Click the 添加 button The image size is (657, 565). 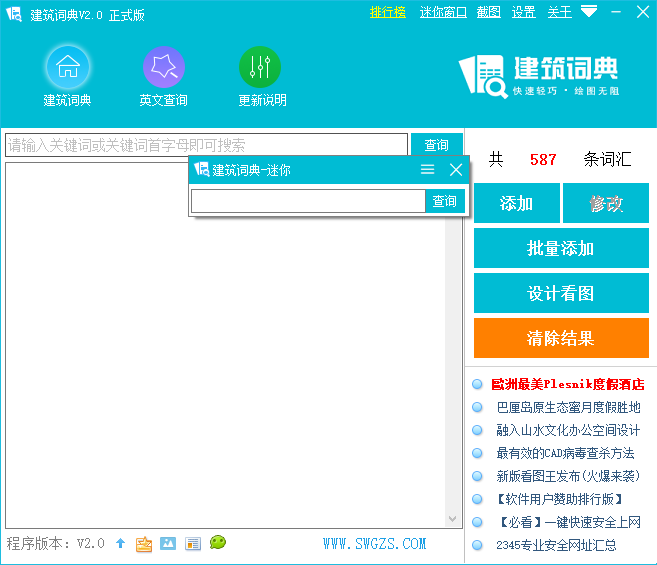pyautogui.click(x=517, y=203)
